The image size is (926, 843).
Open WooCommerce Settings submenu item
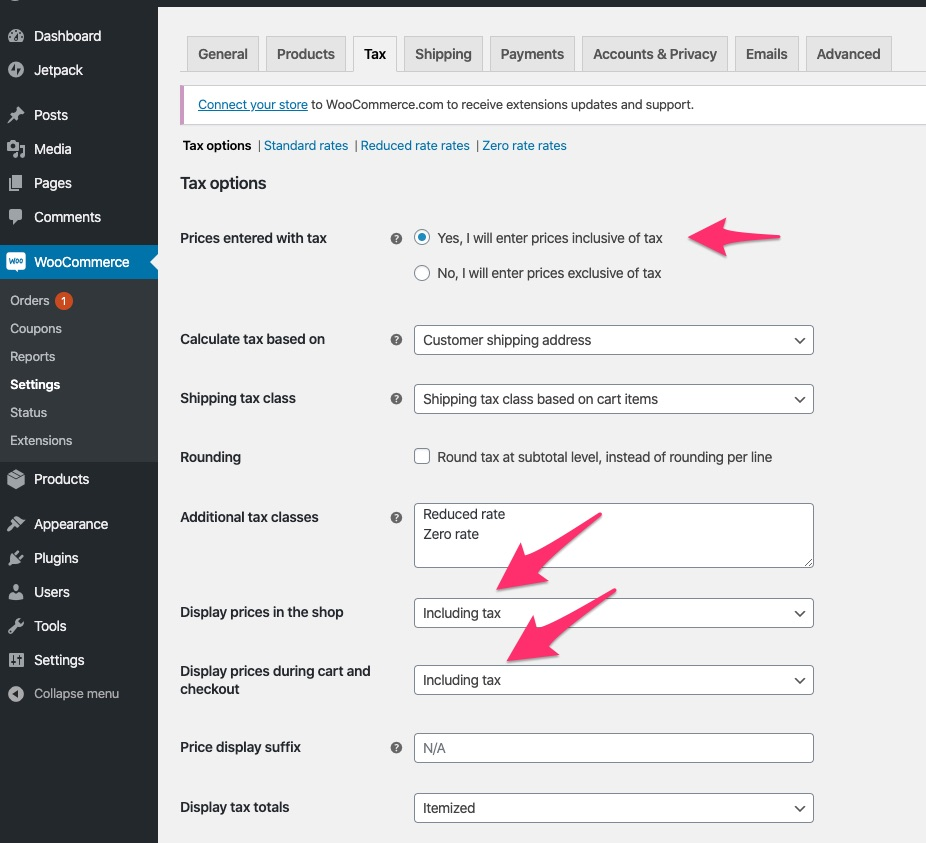[x=35, y=385]
